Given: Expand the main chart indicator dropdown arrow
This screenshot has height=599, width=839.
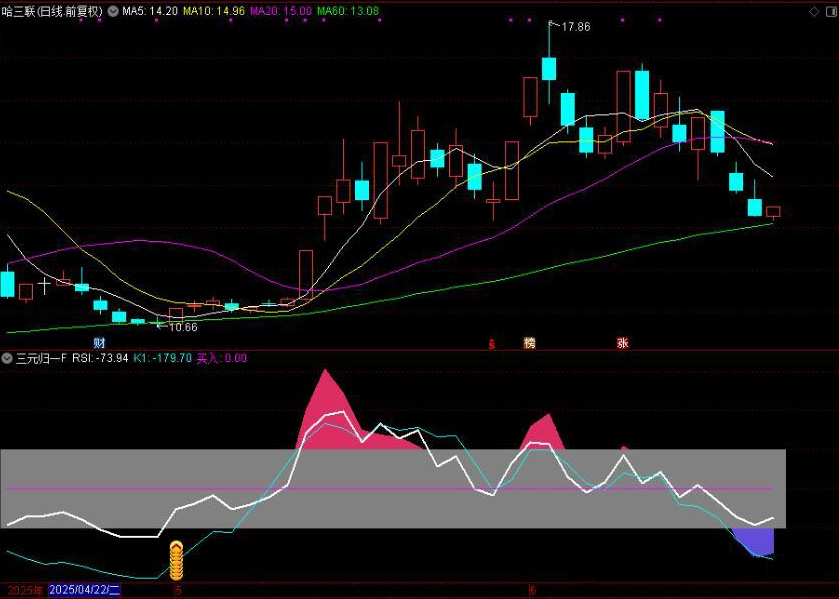Looking at the screenshot, I should 112,10.
